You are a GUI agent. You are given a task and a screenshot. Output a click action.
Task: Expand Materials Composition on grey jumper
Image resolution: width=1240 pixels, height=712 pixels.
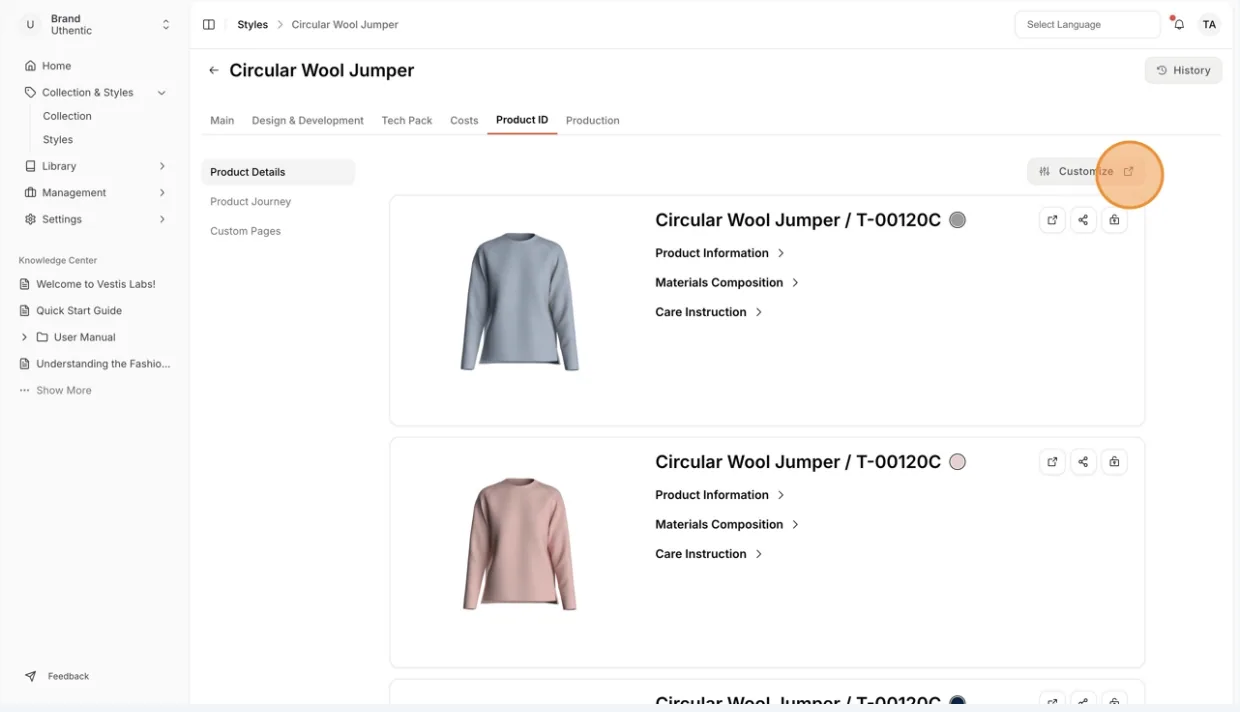[727, 283]
